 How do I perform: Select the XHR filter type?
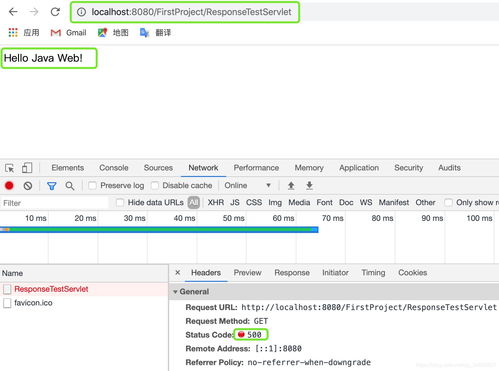tap(216, 202)
